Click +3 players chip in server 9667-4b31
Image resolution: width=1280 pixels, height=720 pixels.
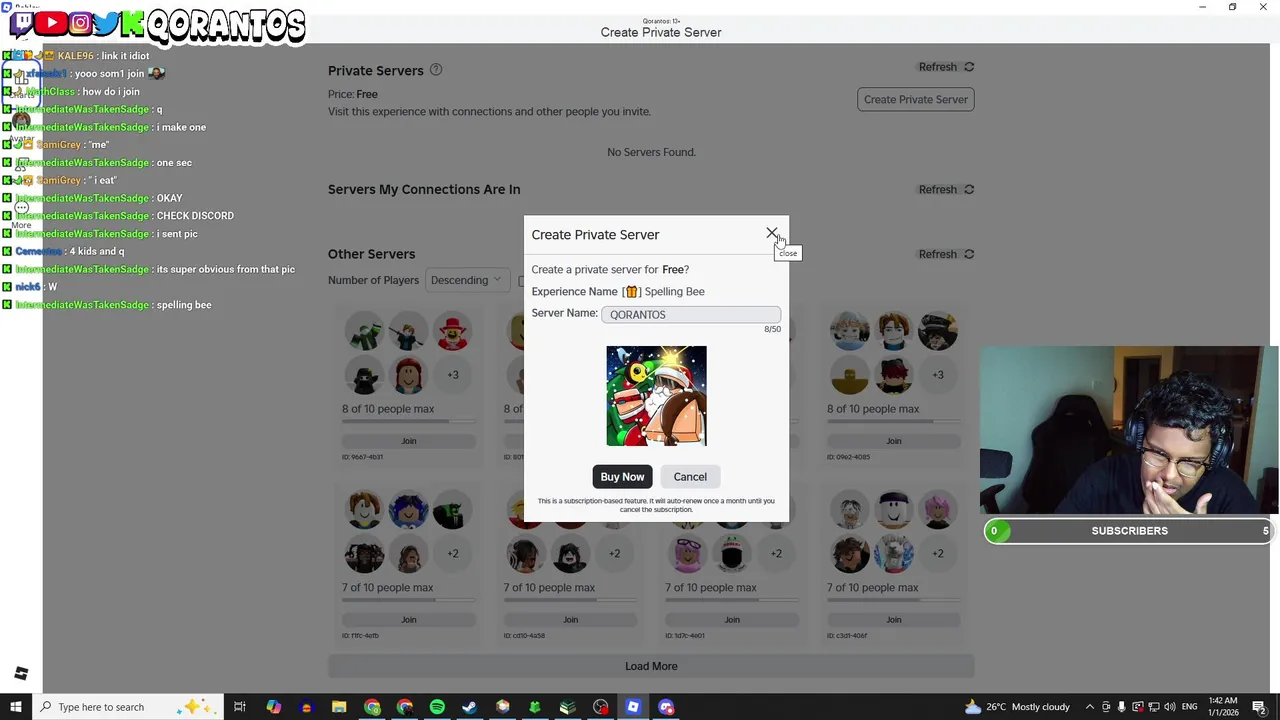click(453, 375)
